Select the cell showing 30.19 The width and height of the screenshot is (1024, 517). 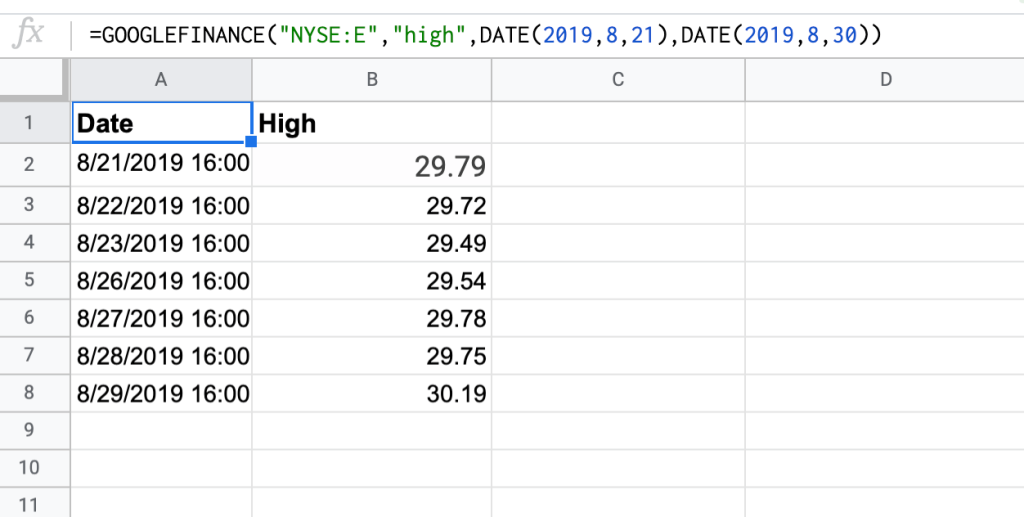(x=371, y=394)
